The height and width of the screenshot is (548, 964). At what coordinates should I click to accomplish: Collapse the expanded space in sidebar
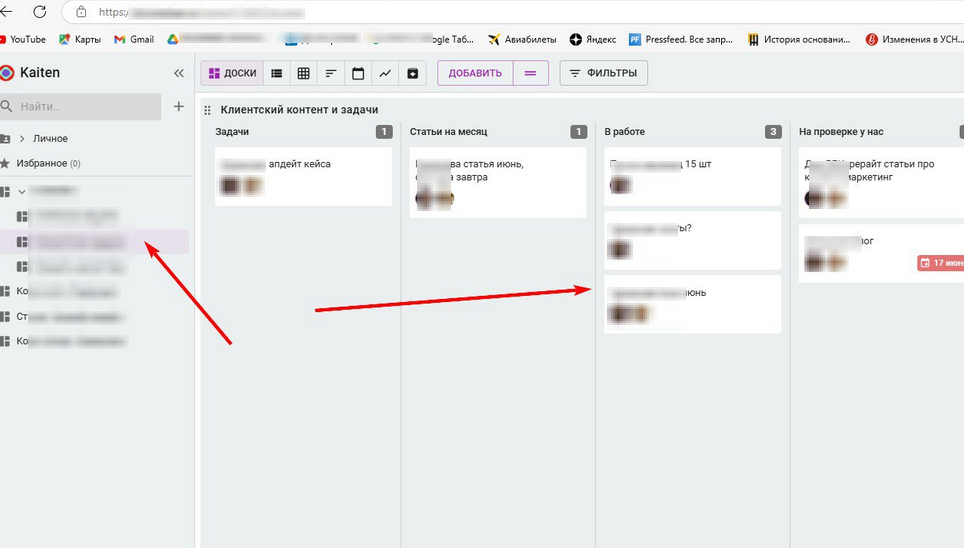tap(22, 191)
